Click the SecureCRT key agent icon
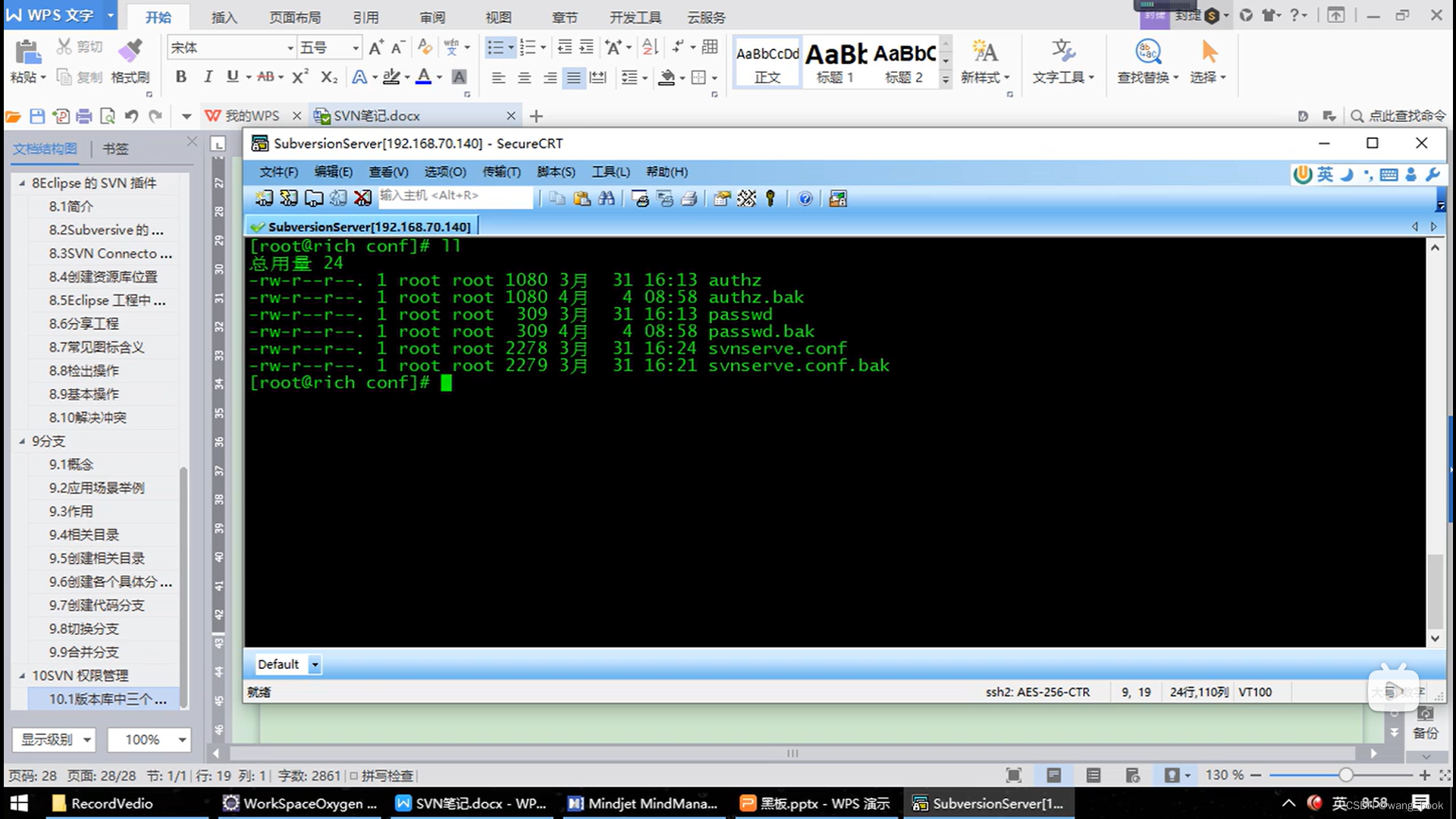Viewport: 1456px width, 819px height. (x=770, y=199)
